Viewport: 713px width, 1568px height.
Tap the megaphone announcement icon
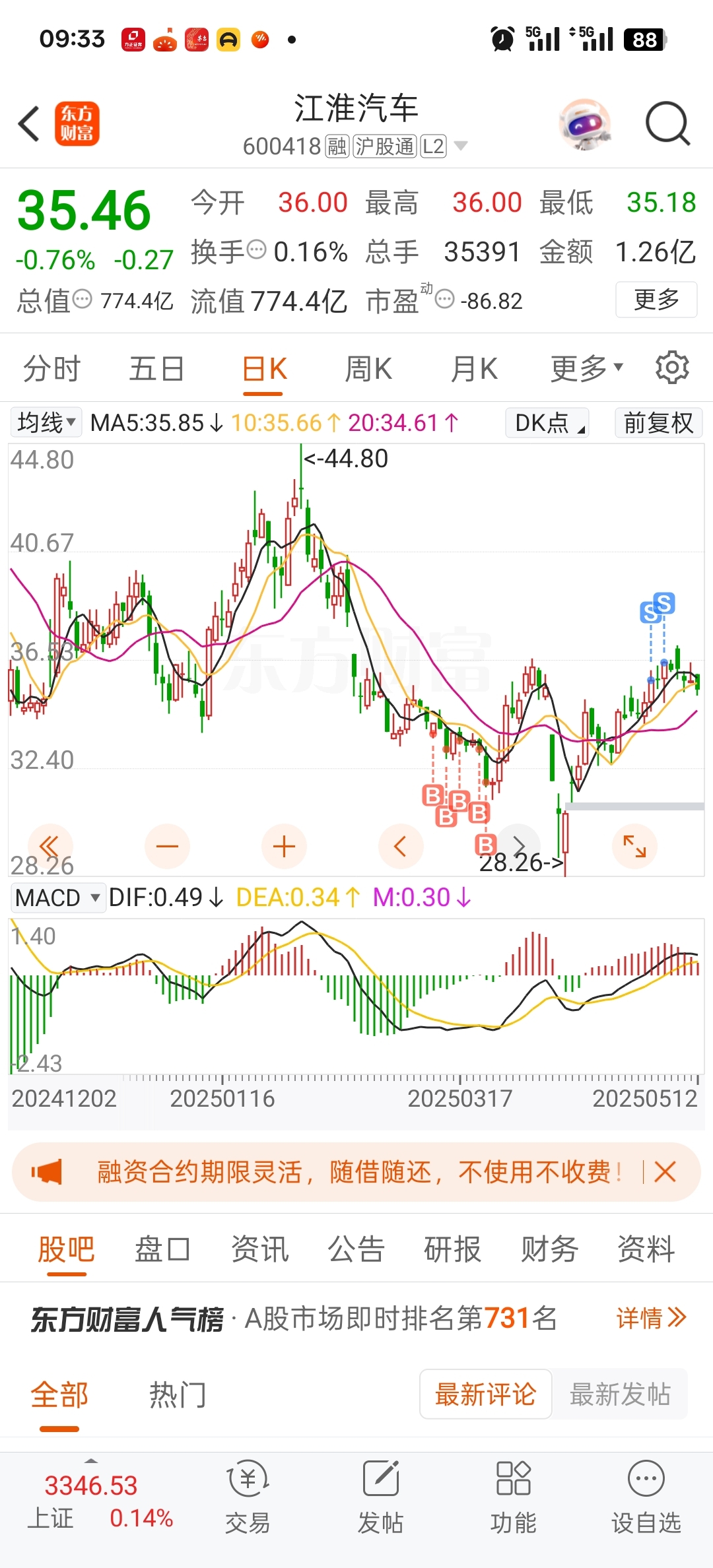click(x=47, y=1172)
